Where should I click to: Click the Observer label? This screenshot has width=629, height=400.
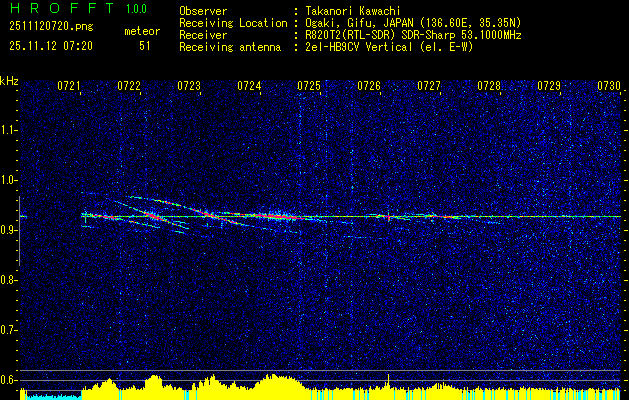203,11
